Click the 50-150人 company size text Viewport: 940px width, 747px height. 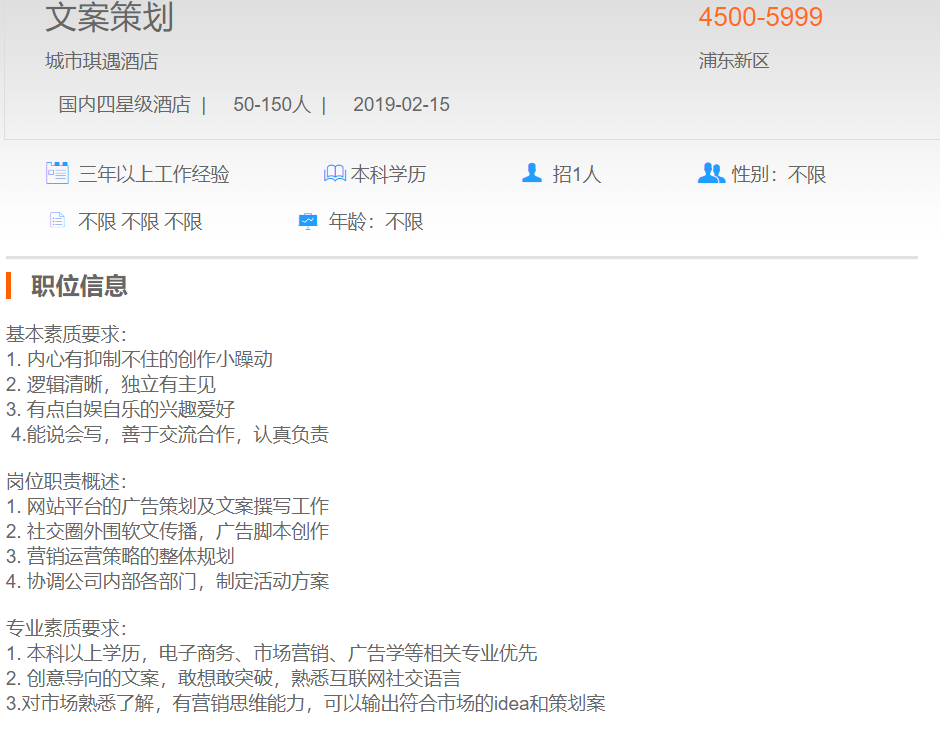click(272, 104)
